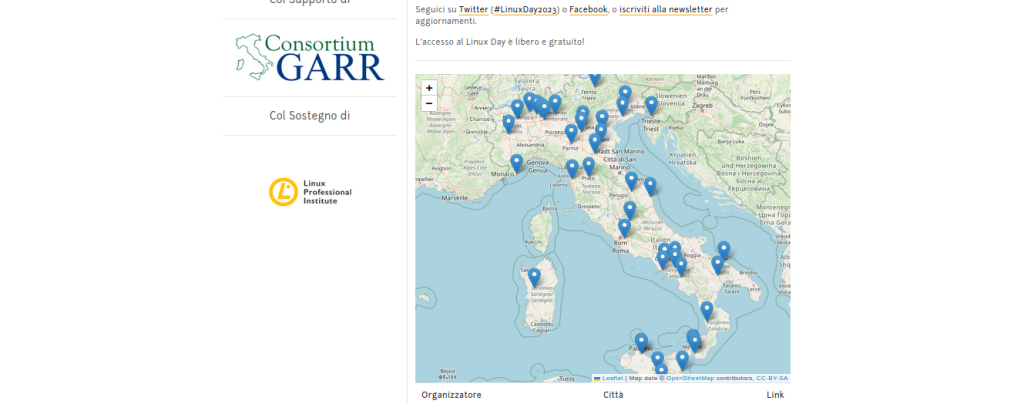Open the Linux Professional Institute logo
This screenshot has height=404, width=1024.
click(x=310, y=192)
